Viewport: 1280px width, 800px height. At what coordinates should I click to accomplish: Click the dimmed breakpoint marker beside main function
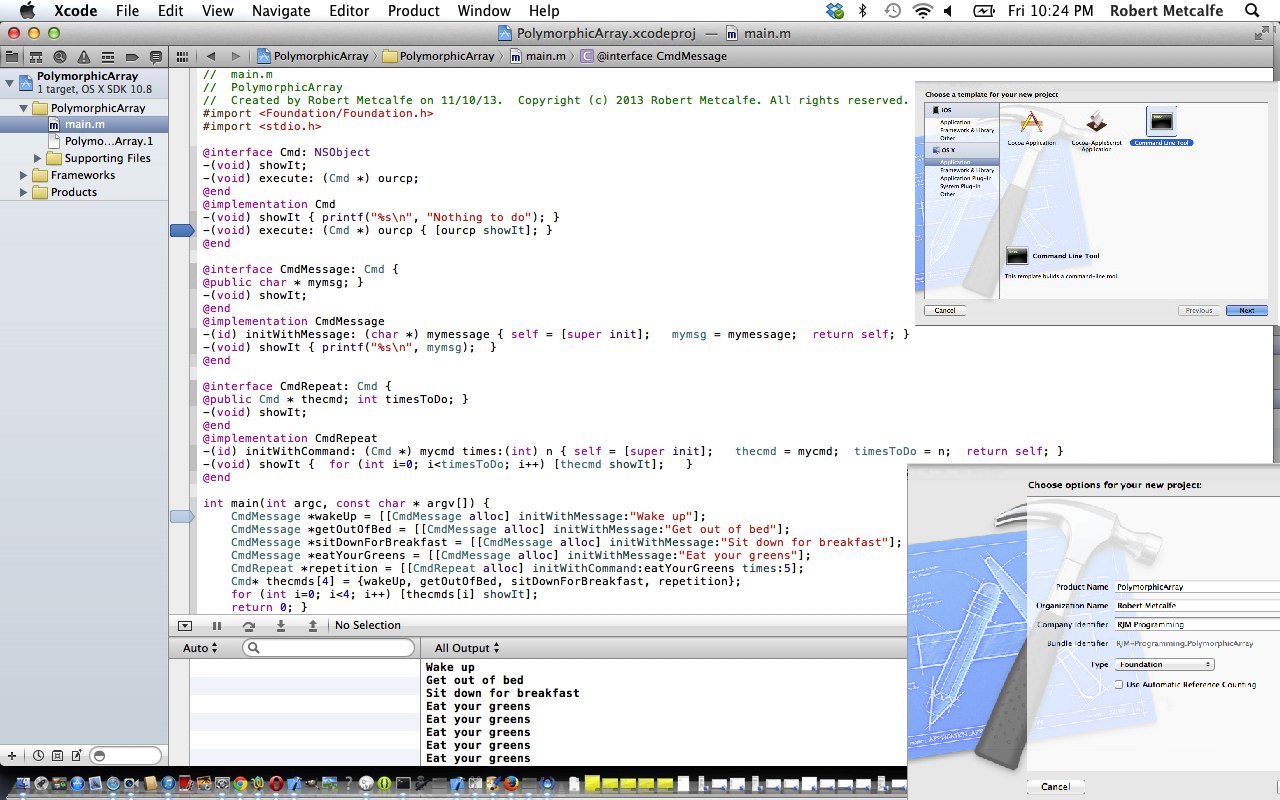(182, 517)
